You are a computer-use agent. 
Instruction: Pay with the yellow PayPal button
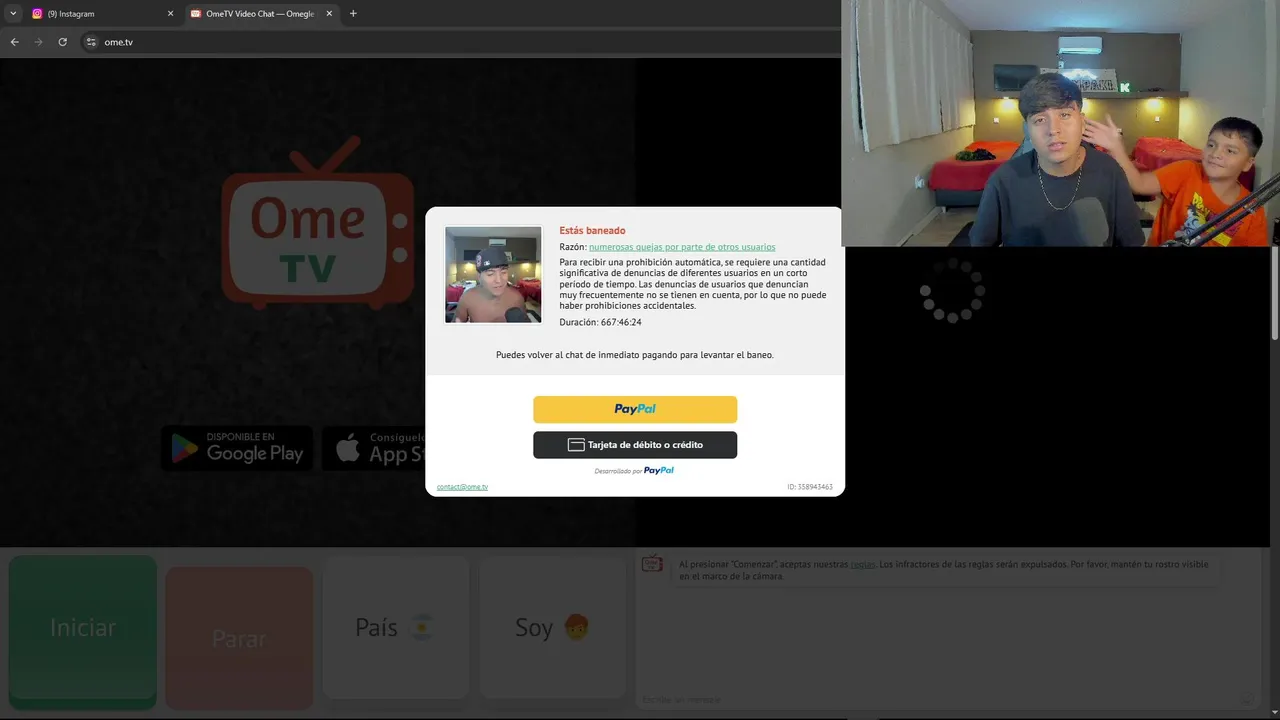point(635,409)
